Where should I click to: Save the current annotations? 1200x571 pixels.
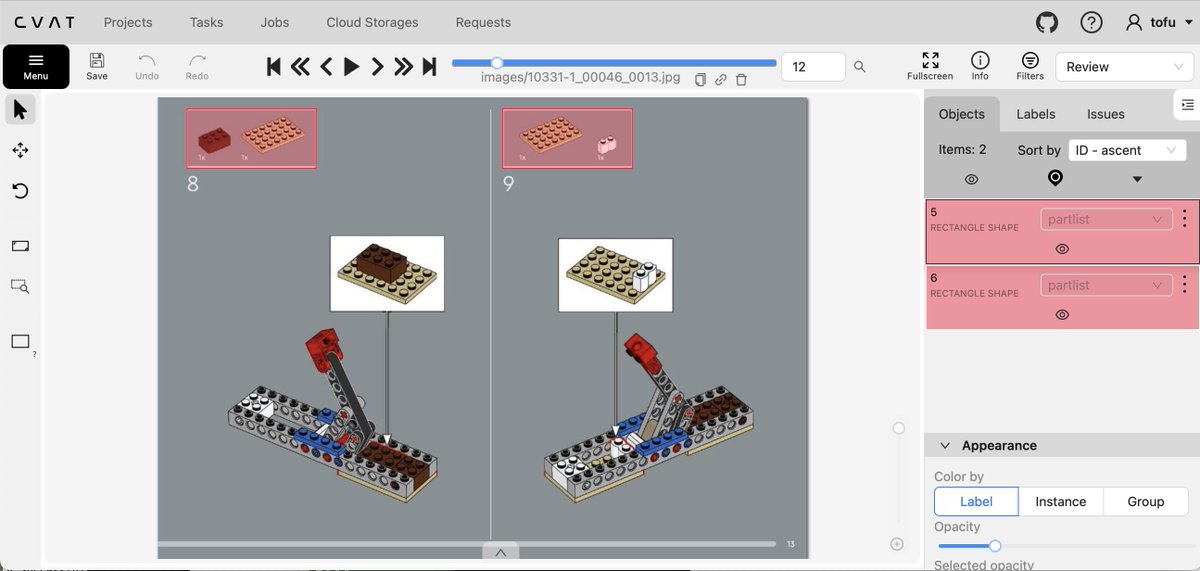[97, 66]
